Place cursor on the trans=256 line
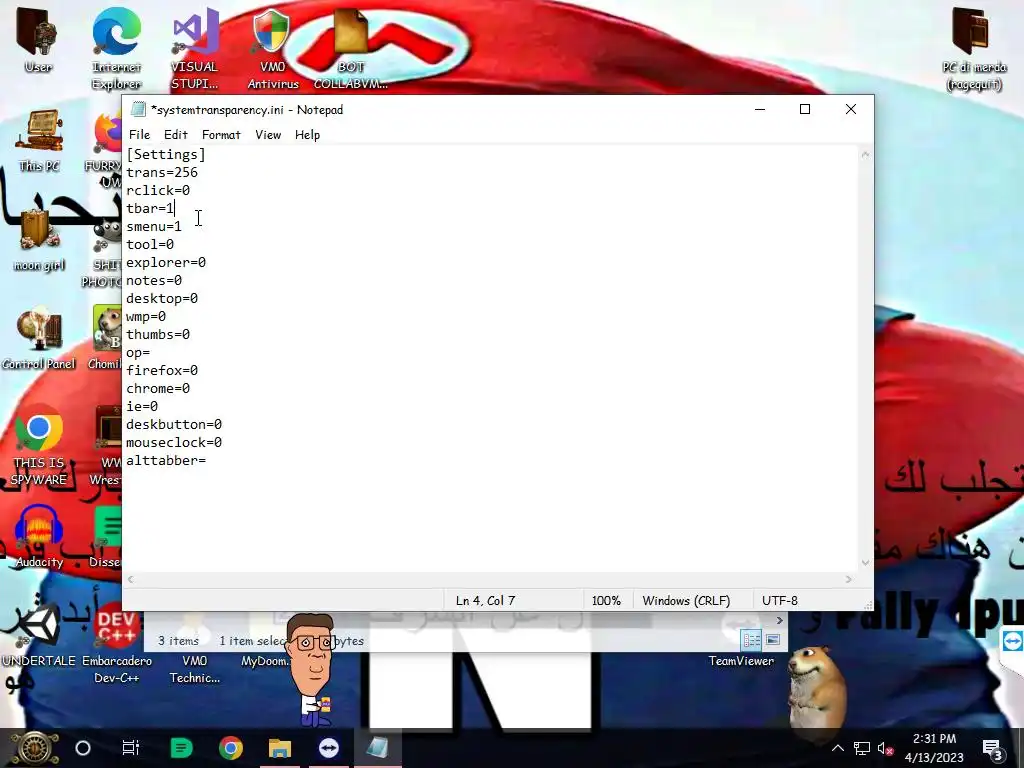Viewport: 1024px width, 768px height. (x=162, y=172)
